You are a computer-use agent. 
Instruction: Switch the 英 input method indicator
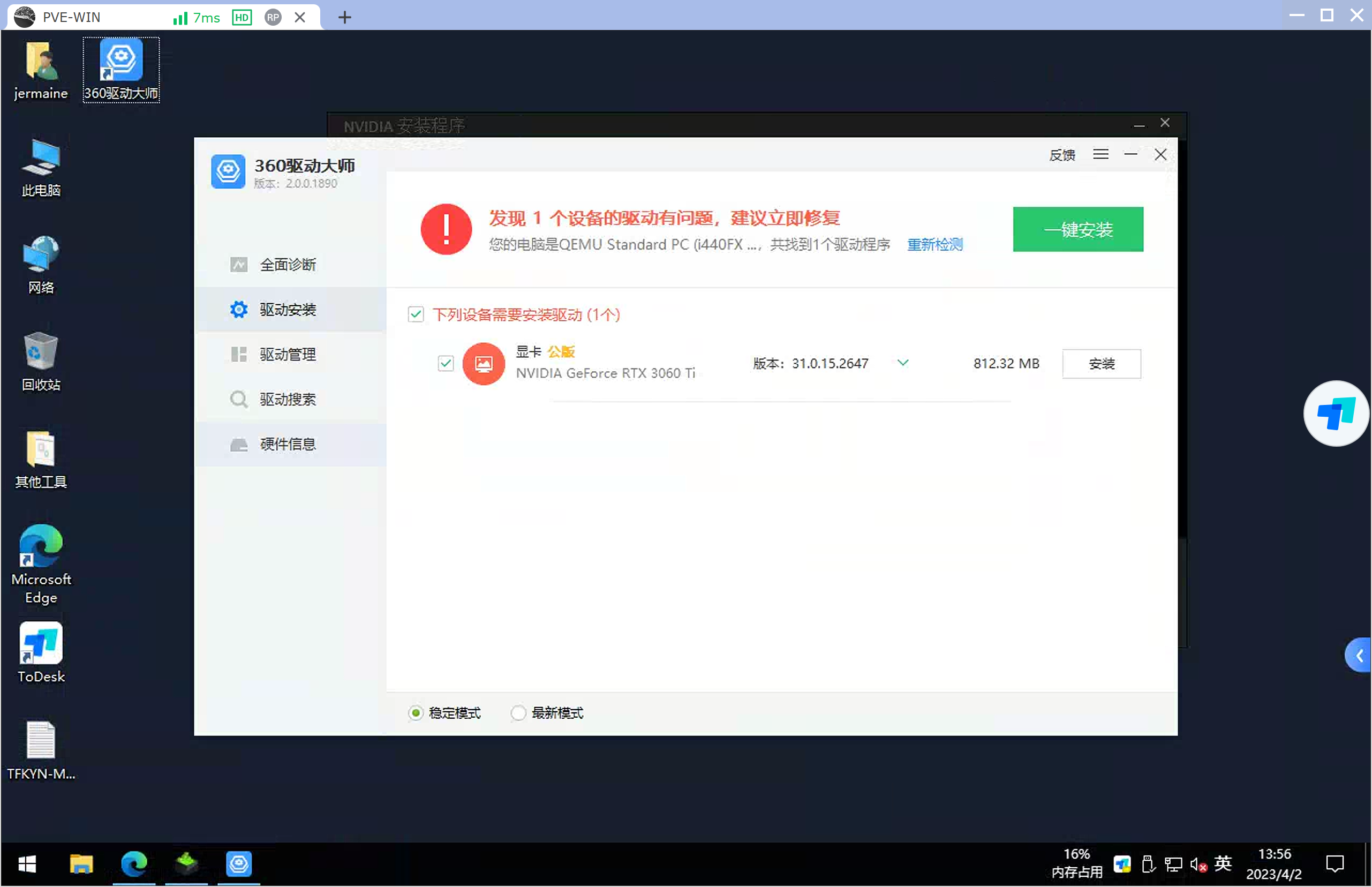click(1223, 863)
